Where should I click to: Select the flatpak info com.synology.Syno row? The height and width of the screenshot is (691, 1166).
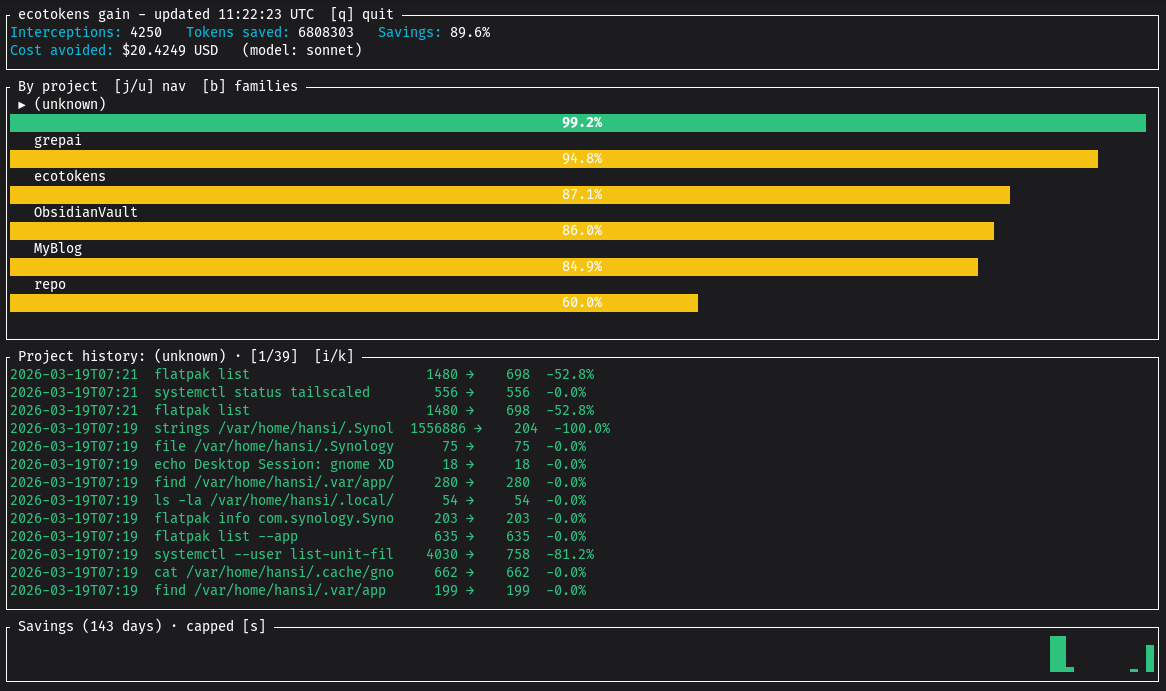pyautogui.click(x=298, y=518)
